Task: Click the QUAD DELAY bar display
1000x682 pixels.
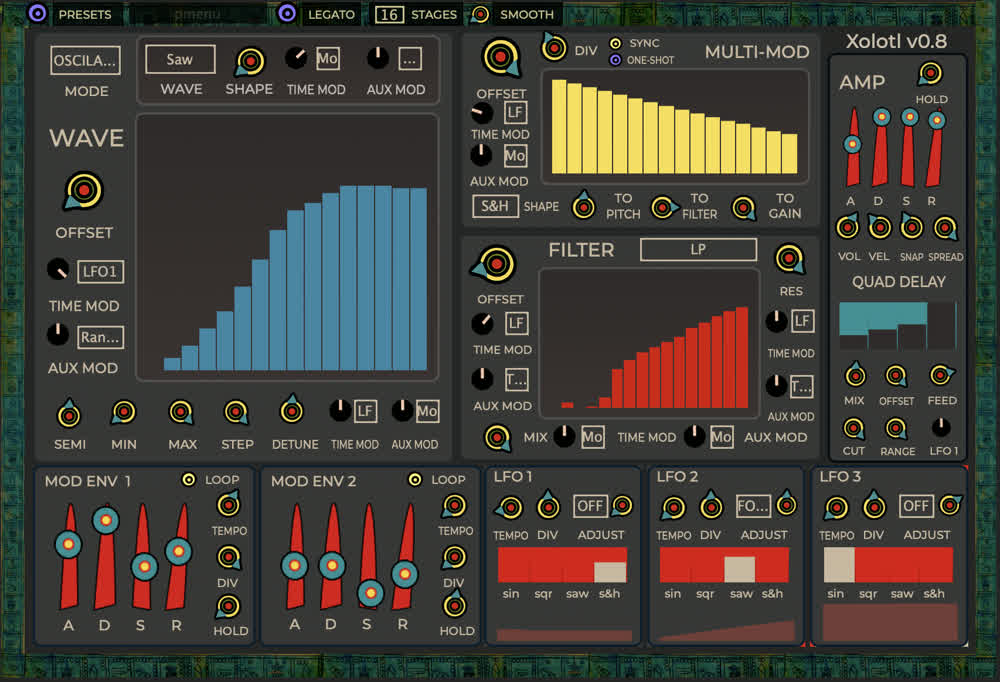Action: 898,325
